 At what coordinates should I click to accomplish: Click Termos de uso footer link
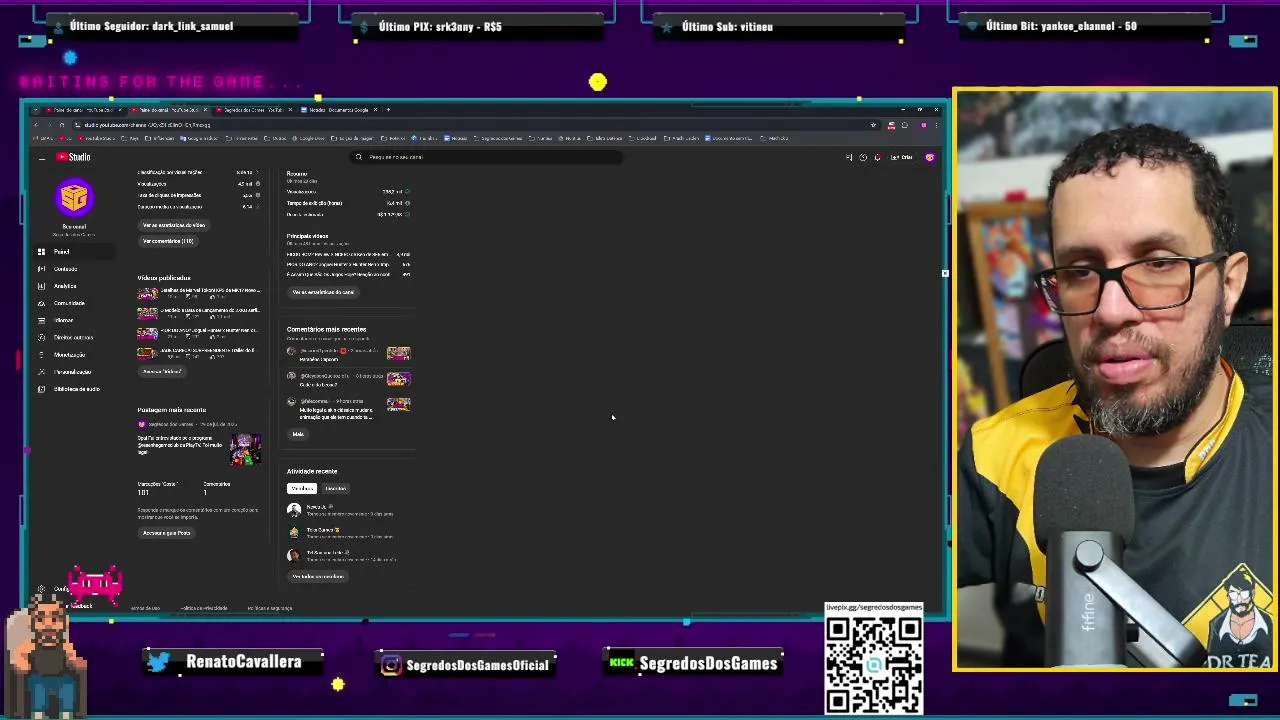pyautogui.click(x=145, y=608)
